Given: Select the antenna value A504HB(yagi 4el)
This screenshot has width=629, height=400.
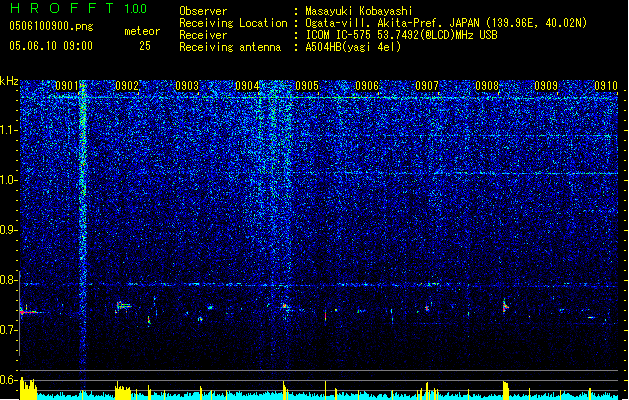Looking at the screenshot, I should [353, 47].
